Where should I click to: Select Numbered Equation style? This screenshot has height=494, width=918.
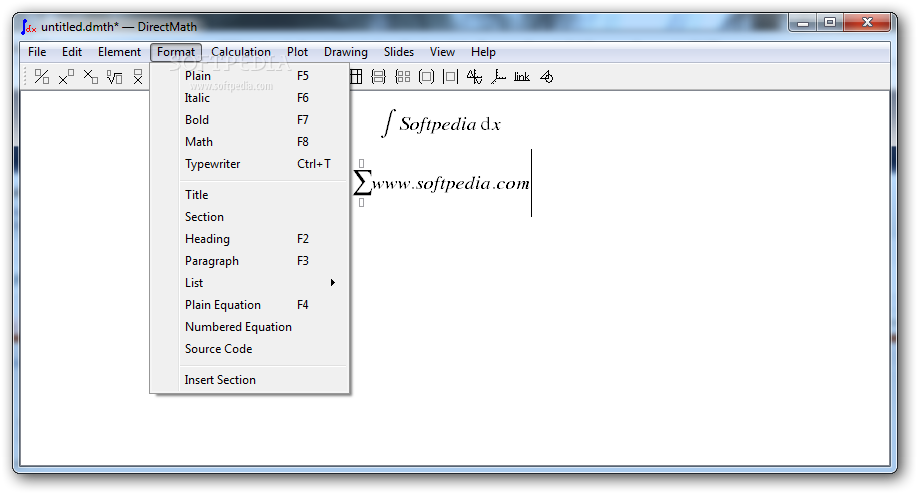249,327
